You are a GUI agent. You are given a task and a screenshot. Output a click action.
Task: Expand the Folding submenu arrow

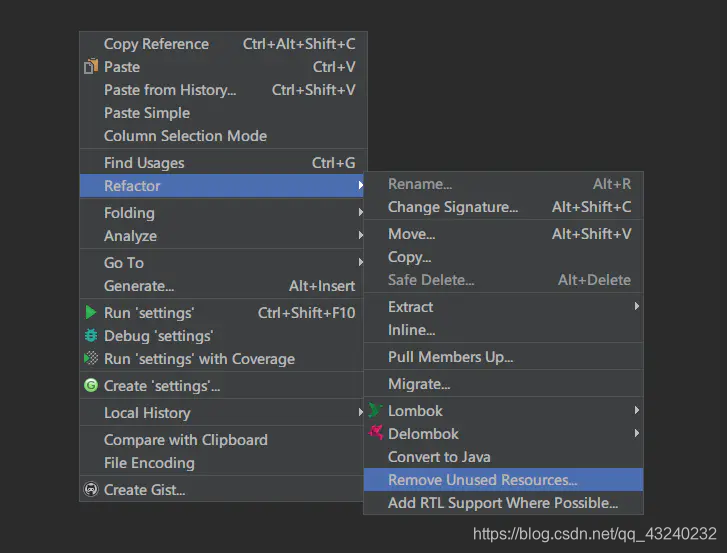point(360,212)
